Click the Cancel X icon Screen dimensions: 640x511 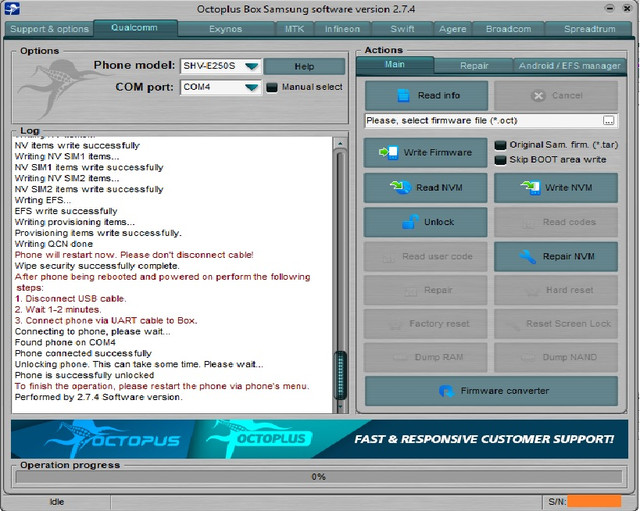click(538, 96)
